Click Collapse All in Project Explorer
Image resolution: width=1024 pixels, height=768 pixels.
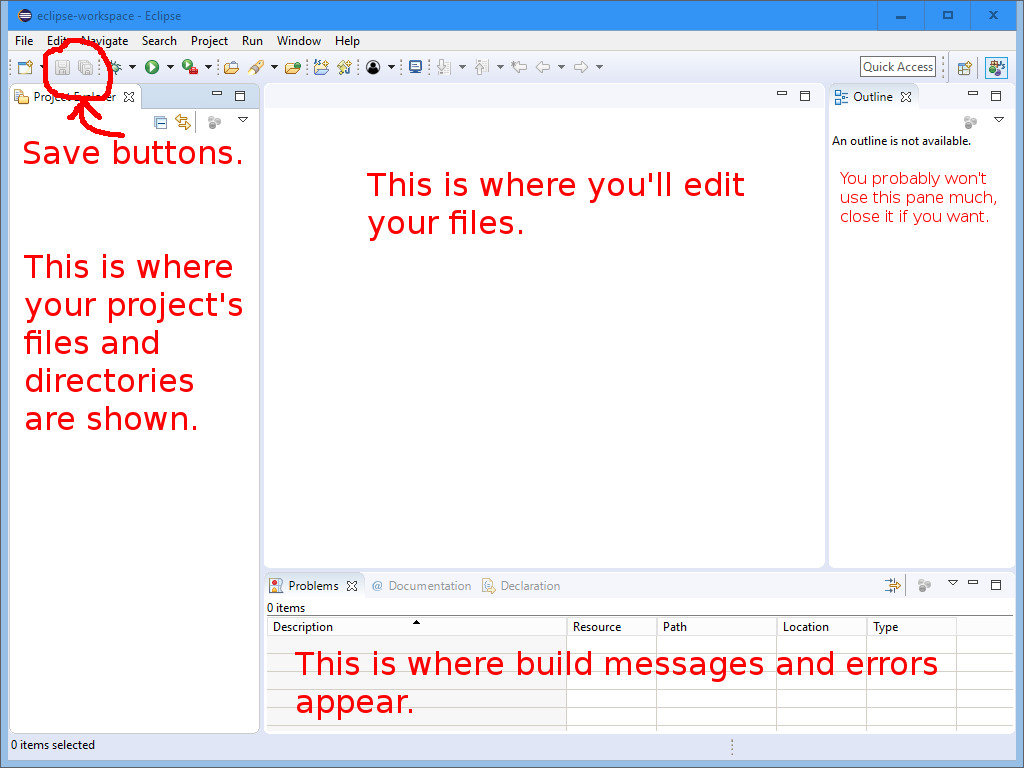[x=160, y=122]
